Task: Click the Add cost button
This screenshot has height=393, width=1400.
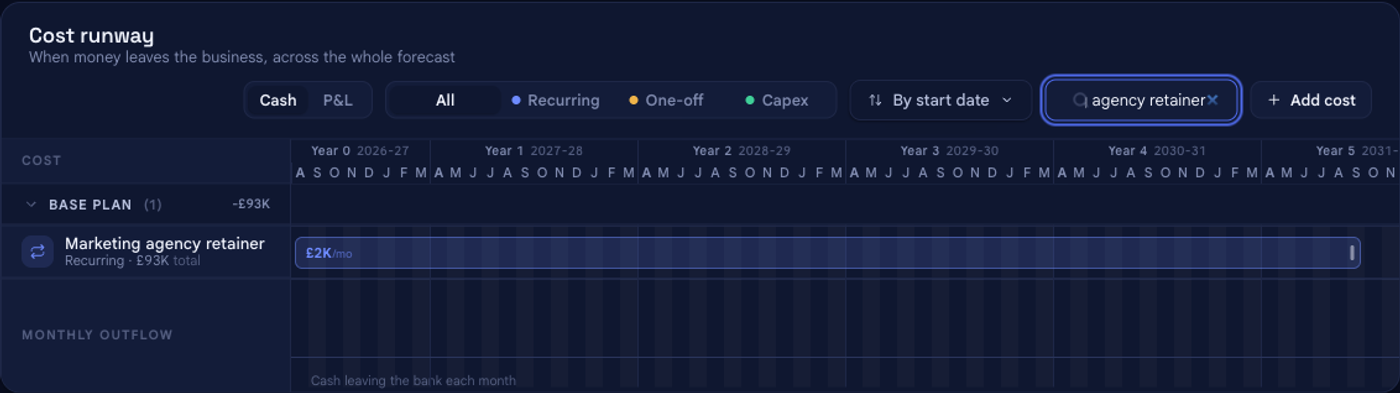Action: pyautogui.click(x=1311, y=100)
